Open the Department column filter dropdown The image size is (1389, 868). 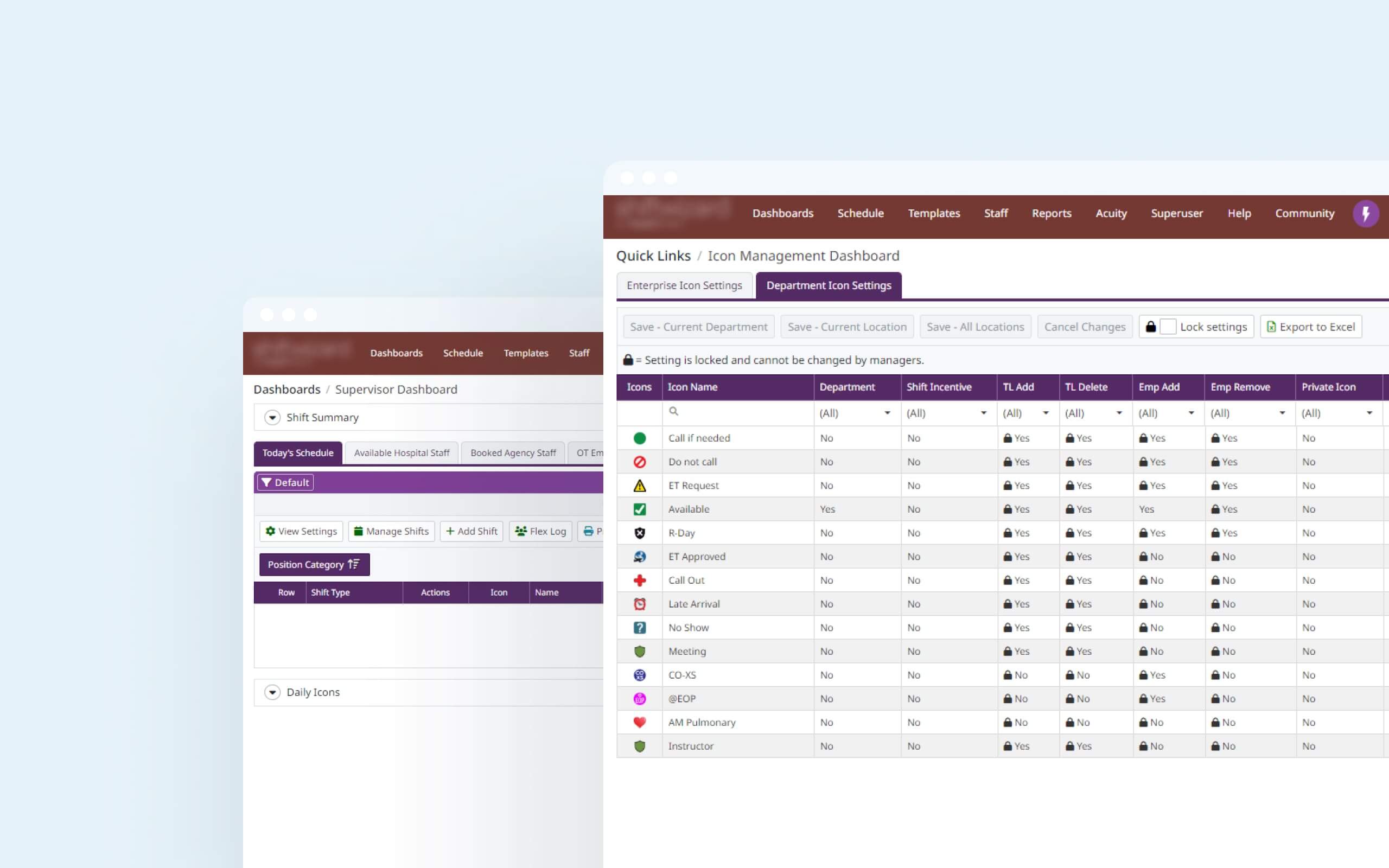887,413
